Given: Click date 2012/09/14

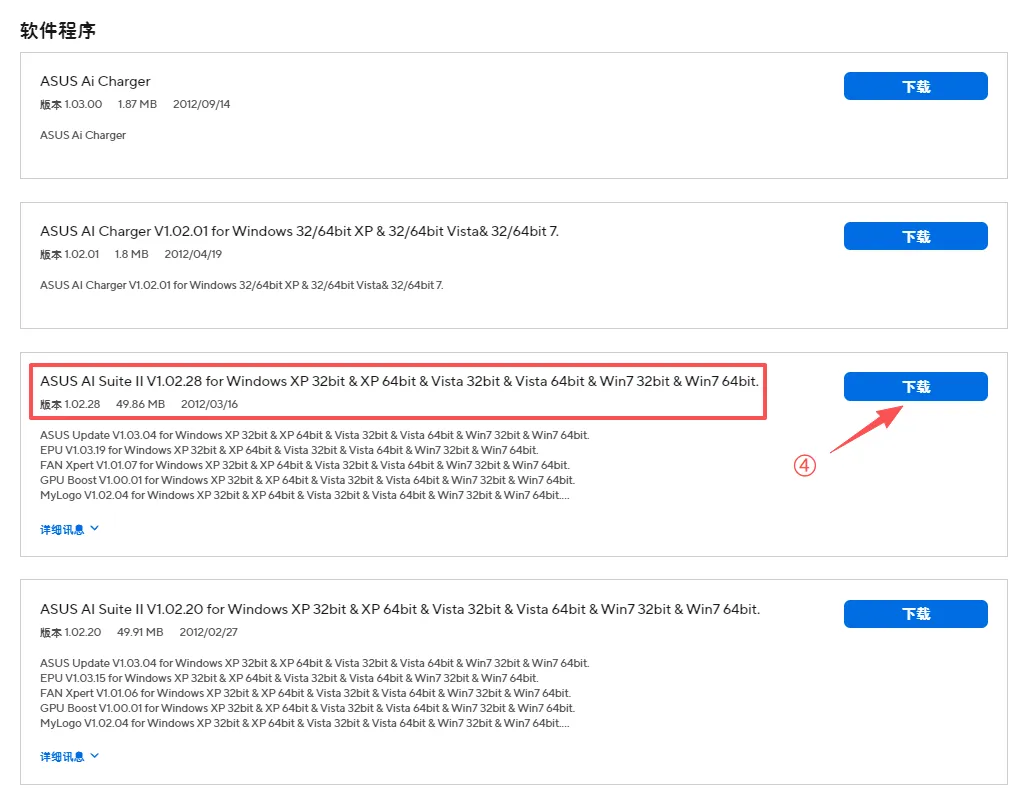Looking at the screenshot, I should tap(201, 104).
